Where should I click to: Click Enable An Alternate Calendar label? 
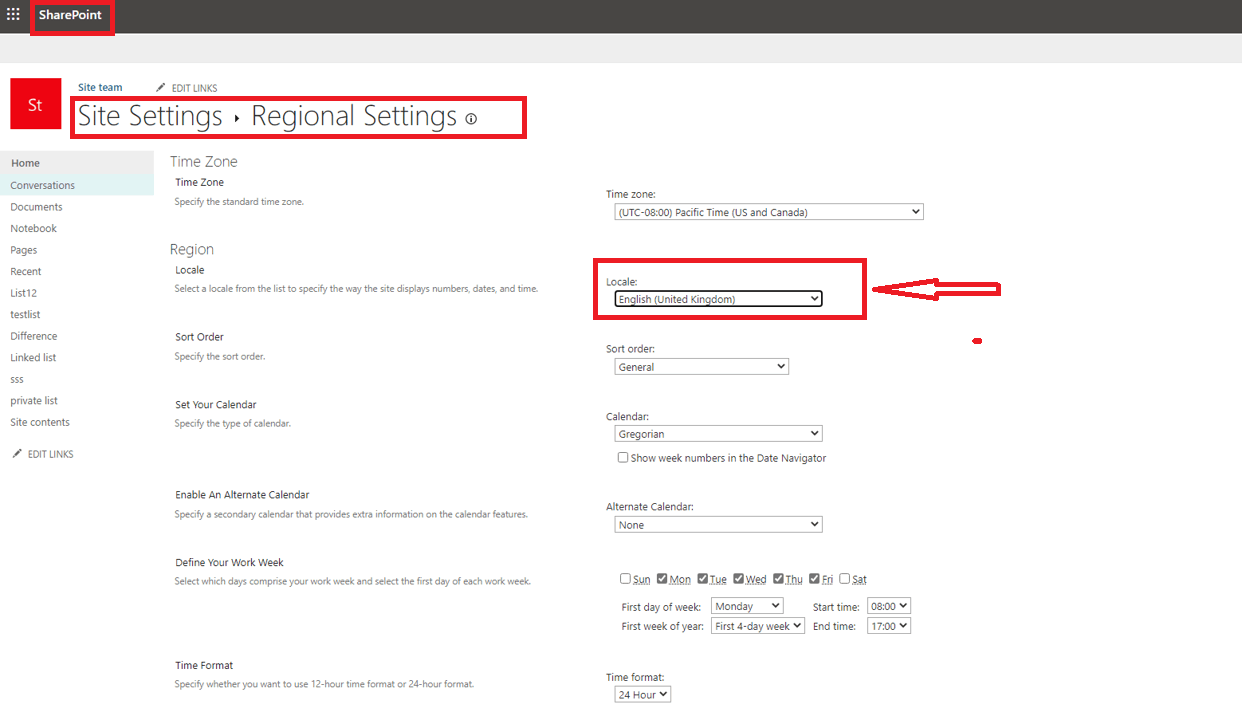pos(242,495)
